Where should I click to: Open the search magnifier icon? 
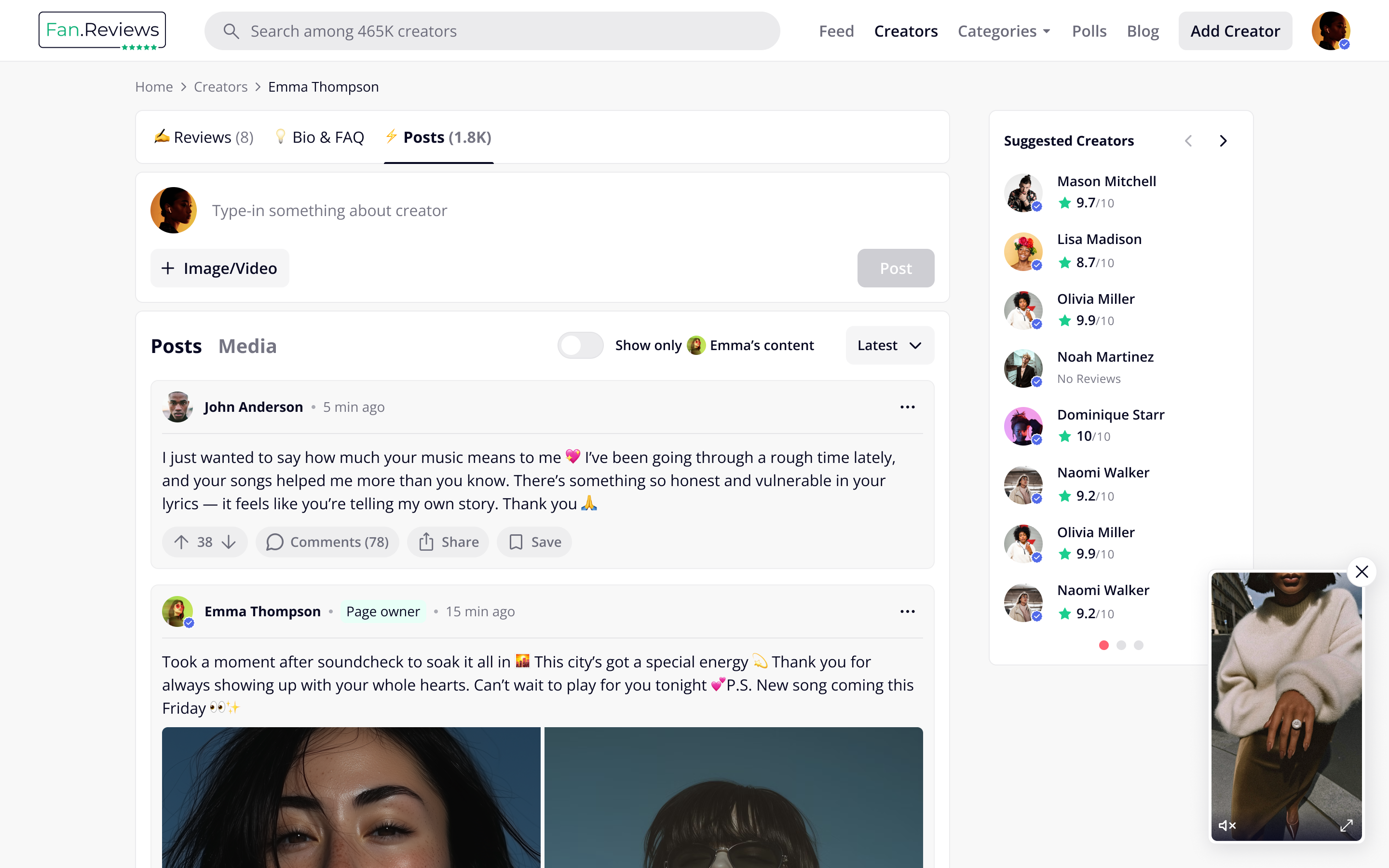(x=232, y=31)
